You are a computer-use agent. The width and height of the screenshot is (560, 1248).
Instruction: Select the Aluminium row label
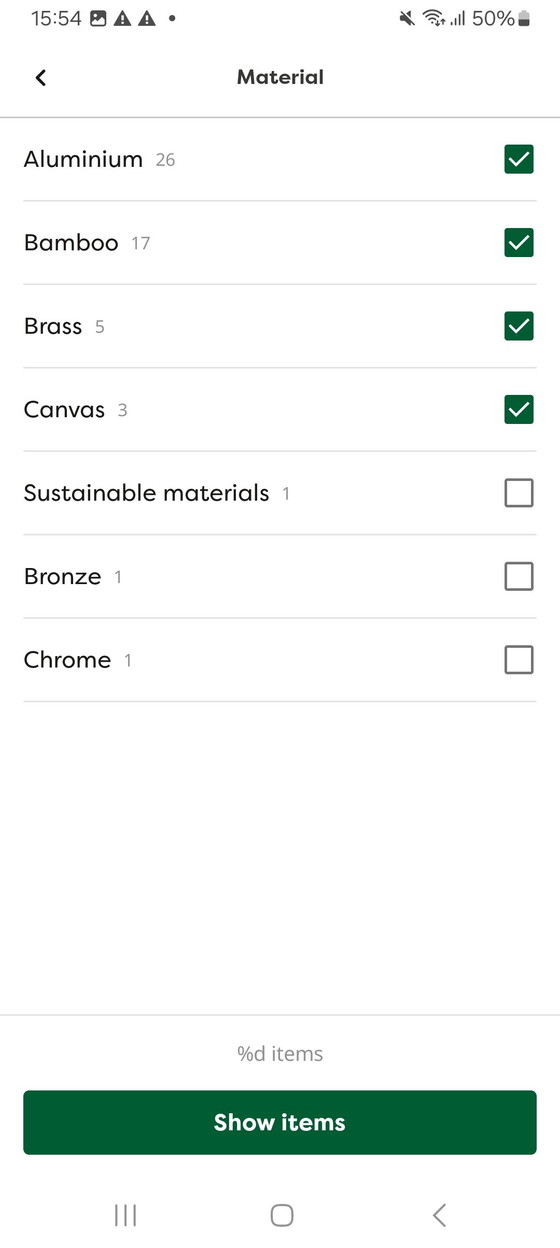coord(84,159)
